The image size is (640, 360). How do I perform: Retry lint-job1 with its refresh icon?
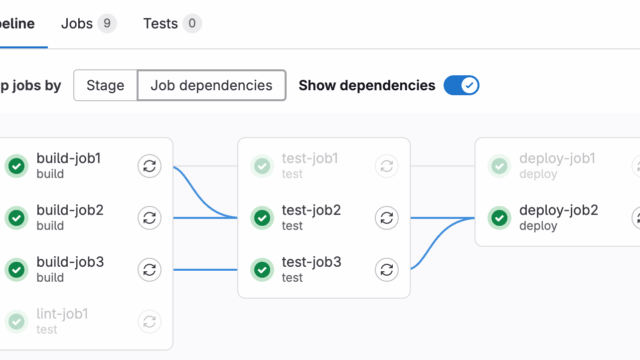tap(149, 322)
